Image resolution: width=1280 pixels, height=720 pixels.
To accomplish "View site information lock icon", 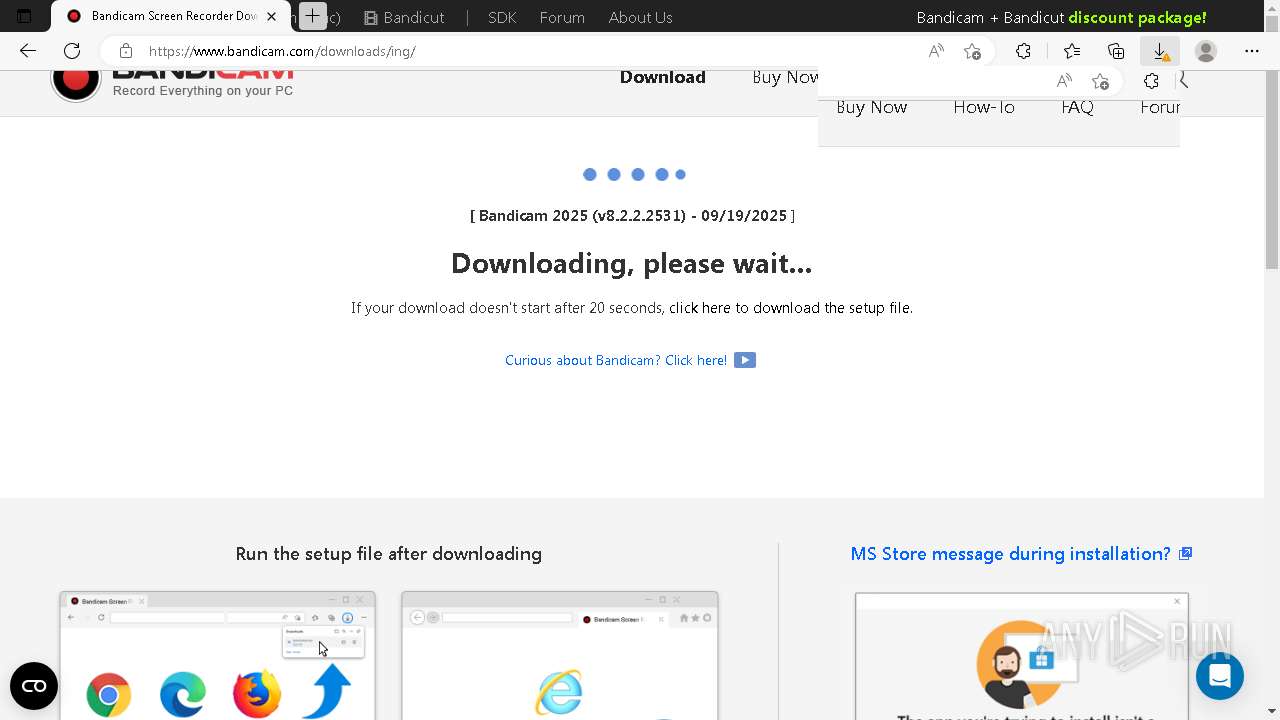I will [125, 51].
